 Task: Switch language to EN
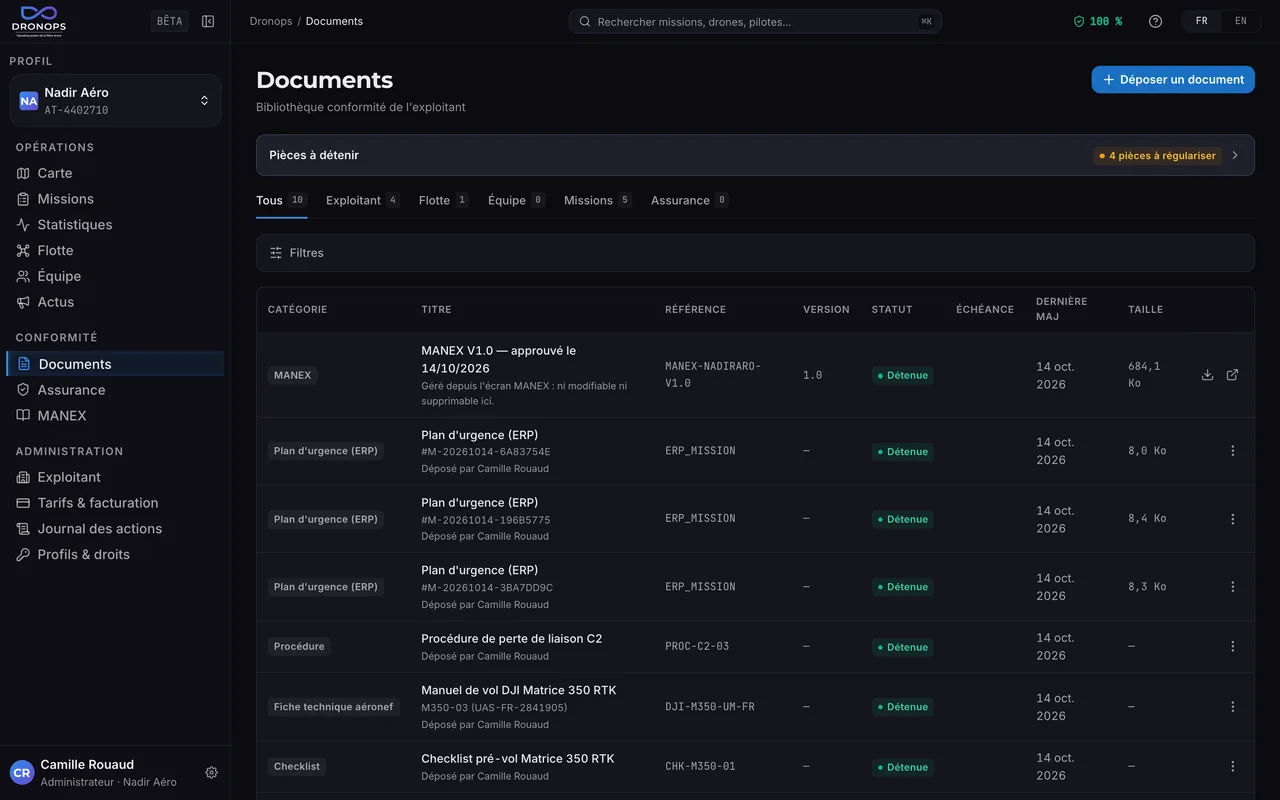coord(1241,21)
